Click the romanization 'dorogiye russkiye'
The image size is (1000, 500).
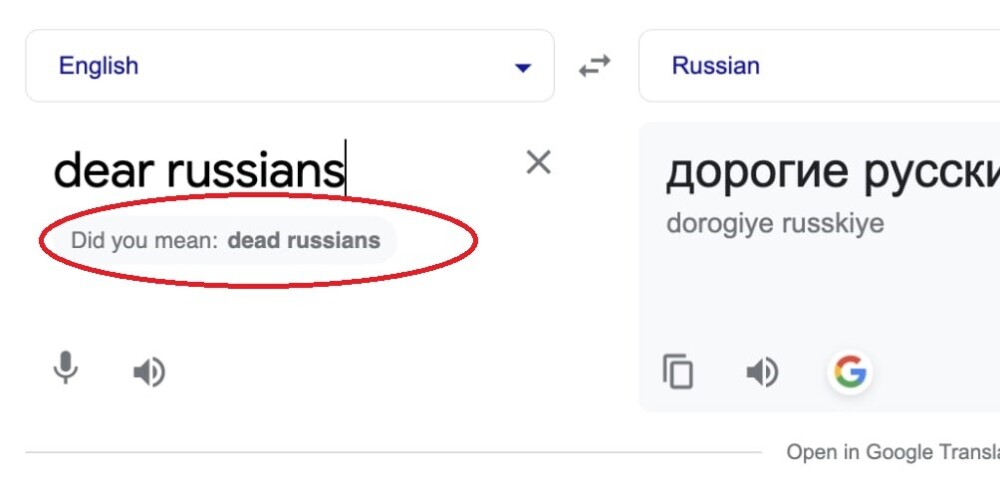775,223
